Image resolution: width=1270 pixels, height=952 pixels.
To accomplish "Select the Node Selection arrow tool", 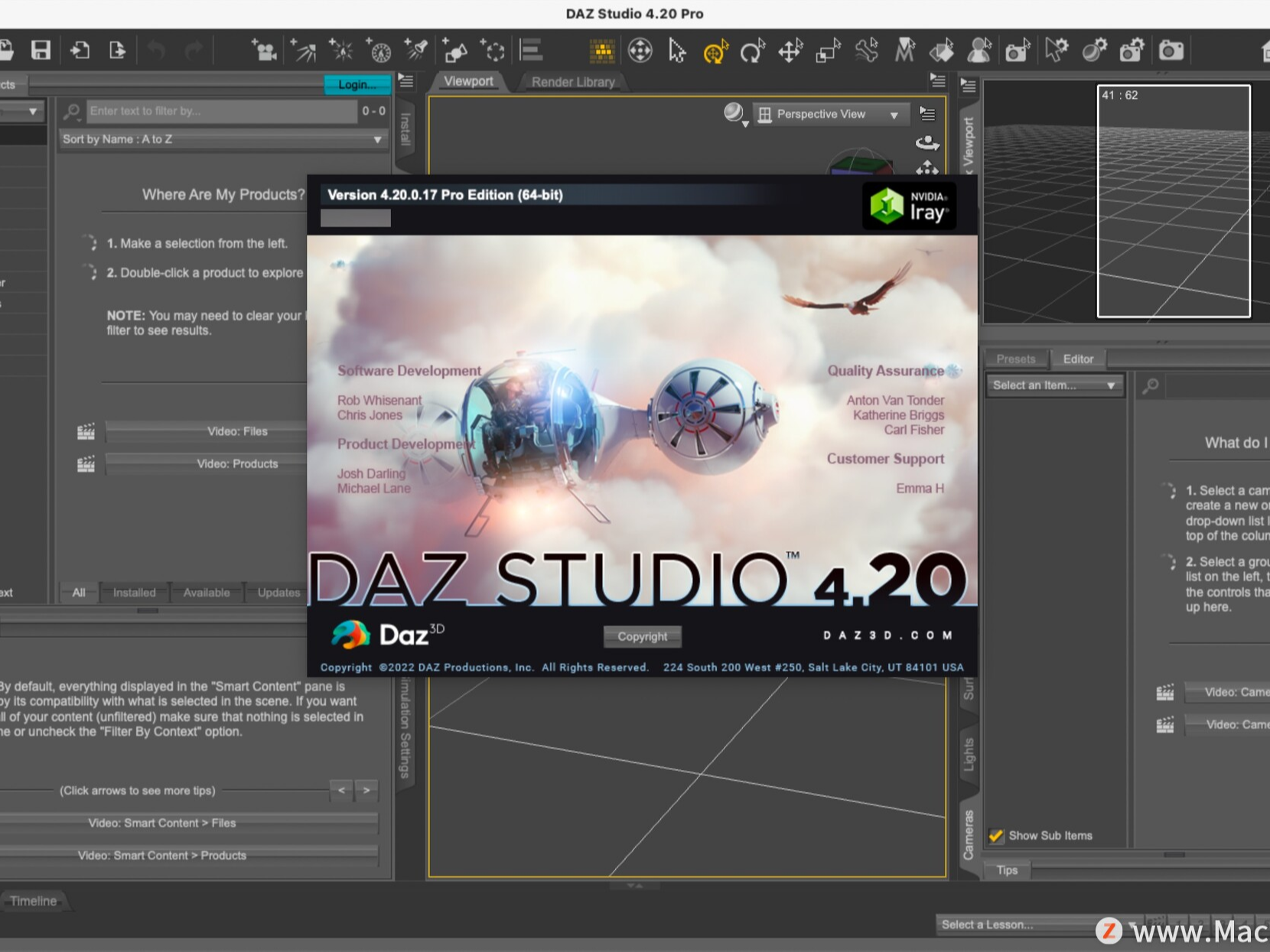I will (x=676, y=50).
